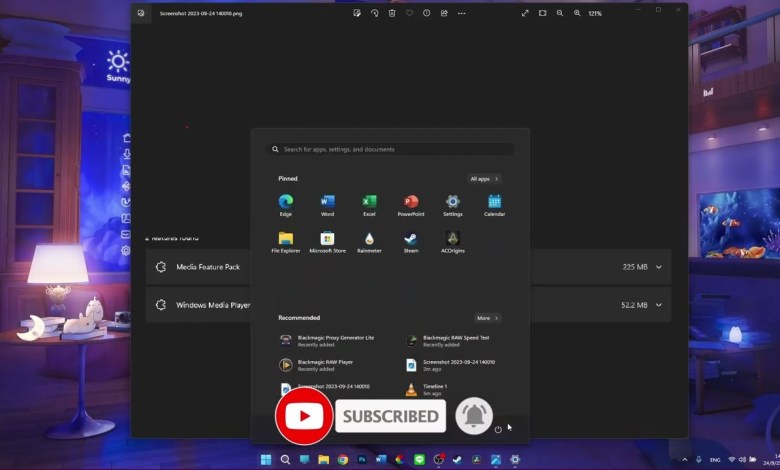The width and height of the screenshot is (780, 470).
Task: Click the Edge icon in pinned apps
Action: coord(286,203)
